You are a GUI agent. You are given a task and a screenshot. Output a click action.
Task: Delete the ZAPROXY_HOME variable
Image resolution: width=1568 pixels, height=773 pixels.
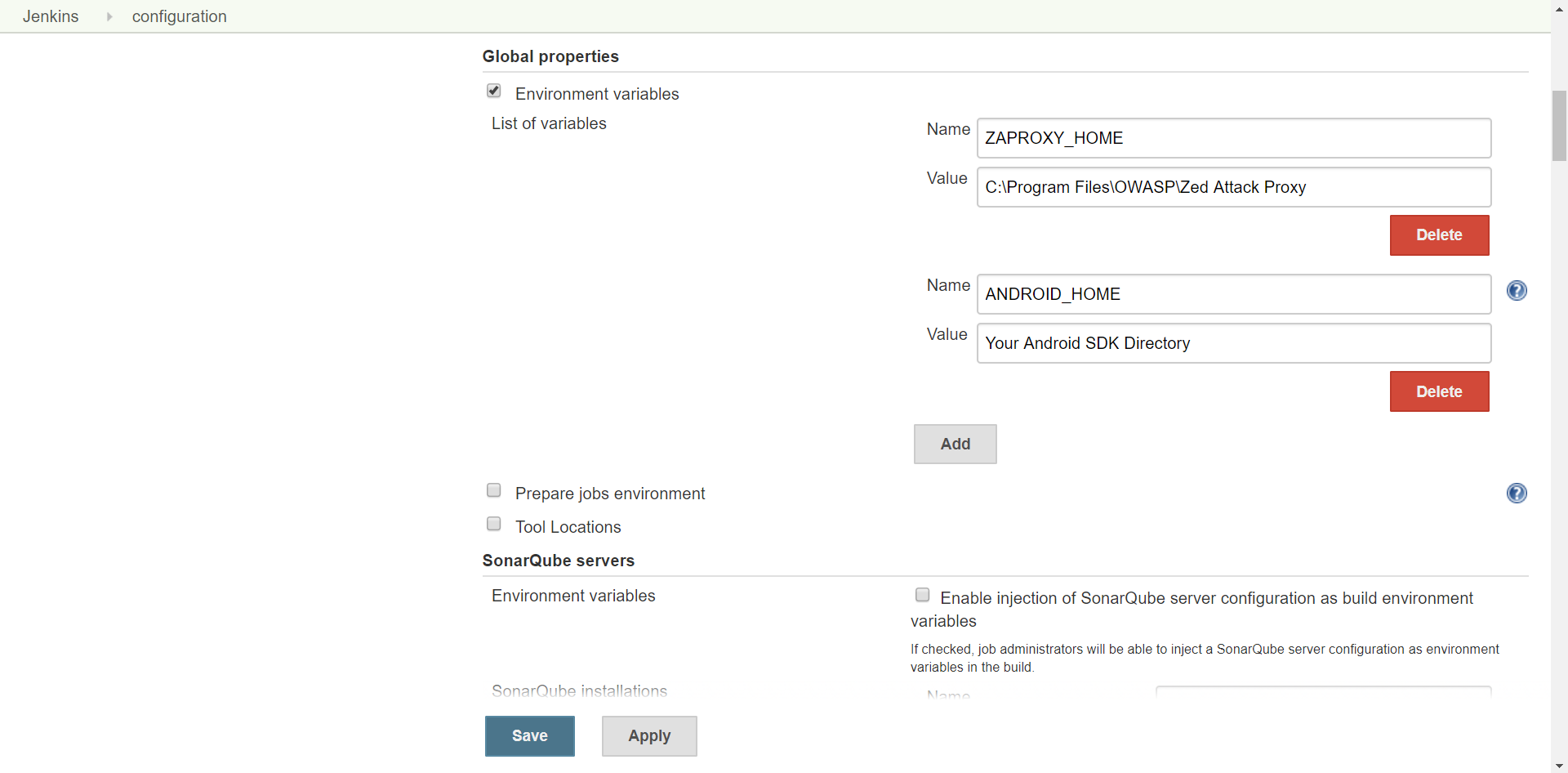tap(1439, 235)
